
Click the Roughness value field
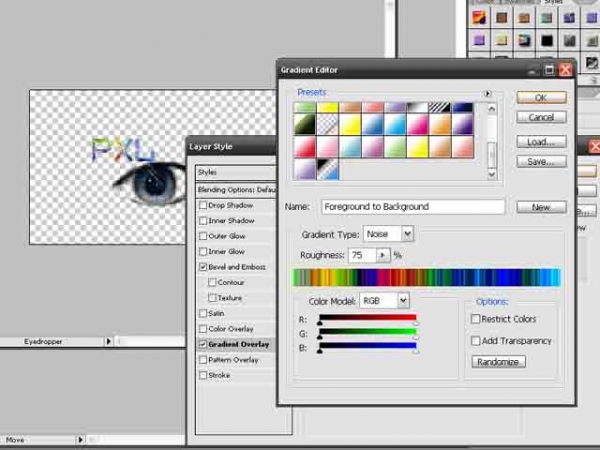pos(362,255)
